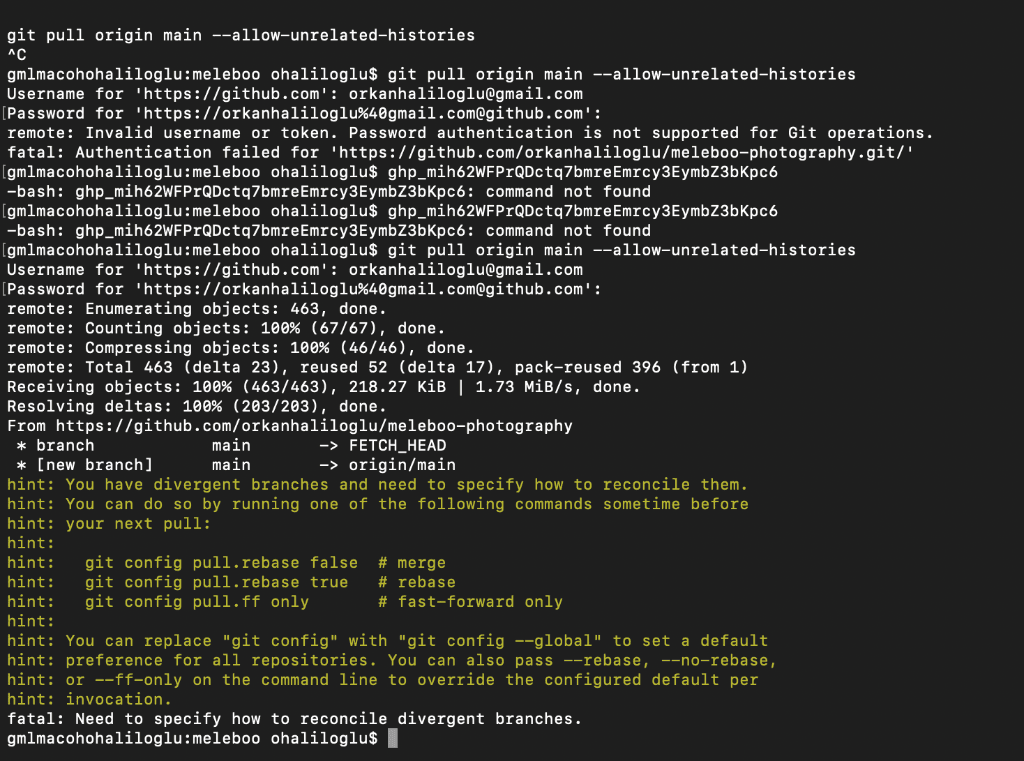Viewport: 1024px width, 761px height.
Task: Click the ^C interrupt line
Action: coord(17,55)
